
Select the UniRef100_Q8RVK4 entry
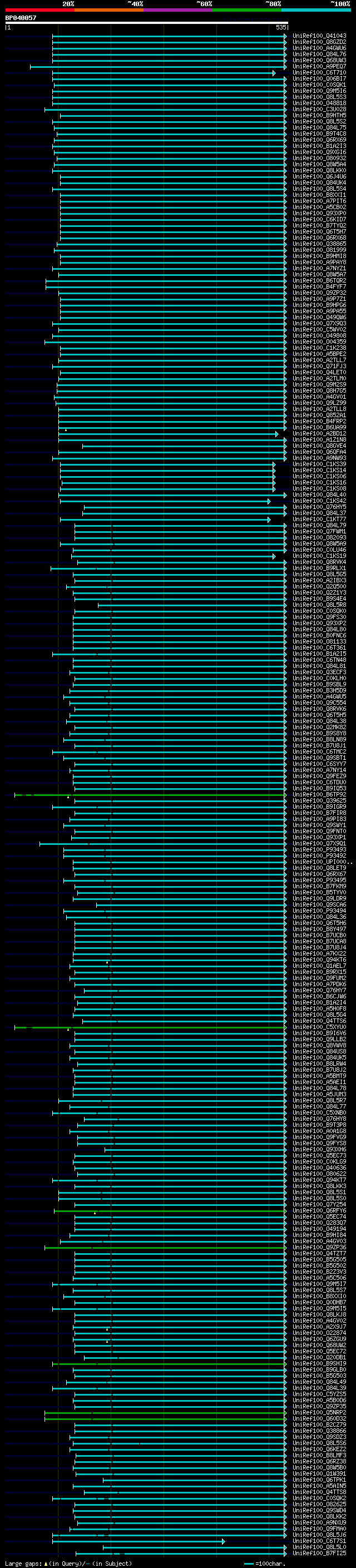click(x=319, y=562)
